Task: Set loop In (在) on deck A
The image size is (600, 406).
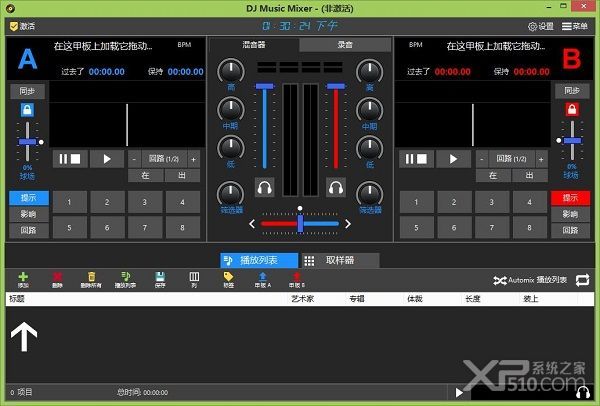Action: click(145, 176)
